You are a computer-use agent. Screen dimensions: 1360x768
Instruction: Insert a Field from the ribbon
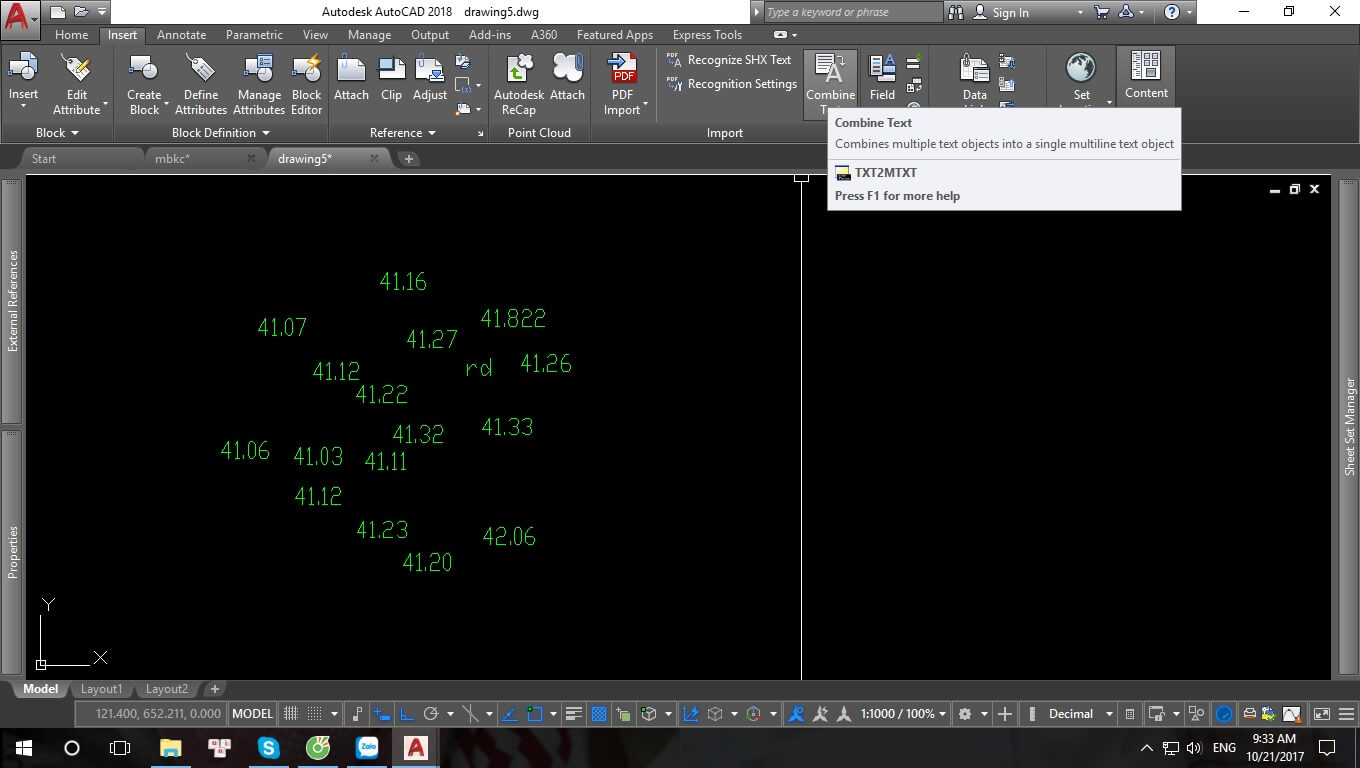click(882, 80)
